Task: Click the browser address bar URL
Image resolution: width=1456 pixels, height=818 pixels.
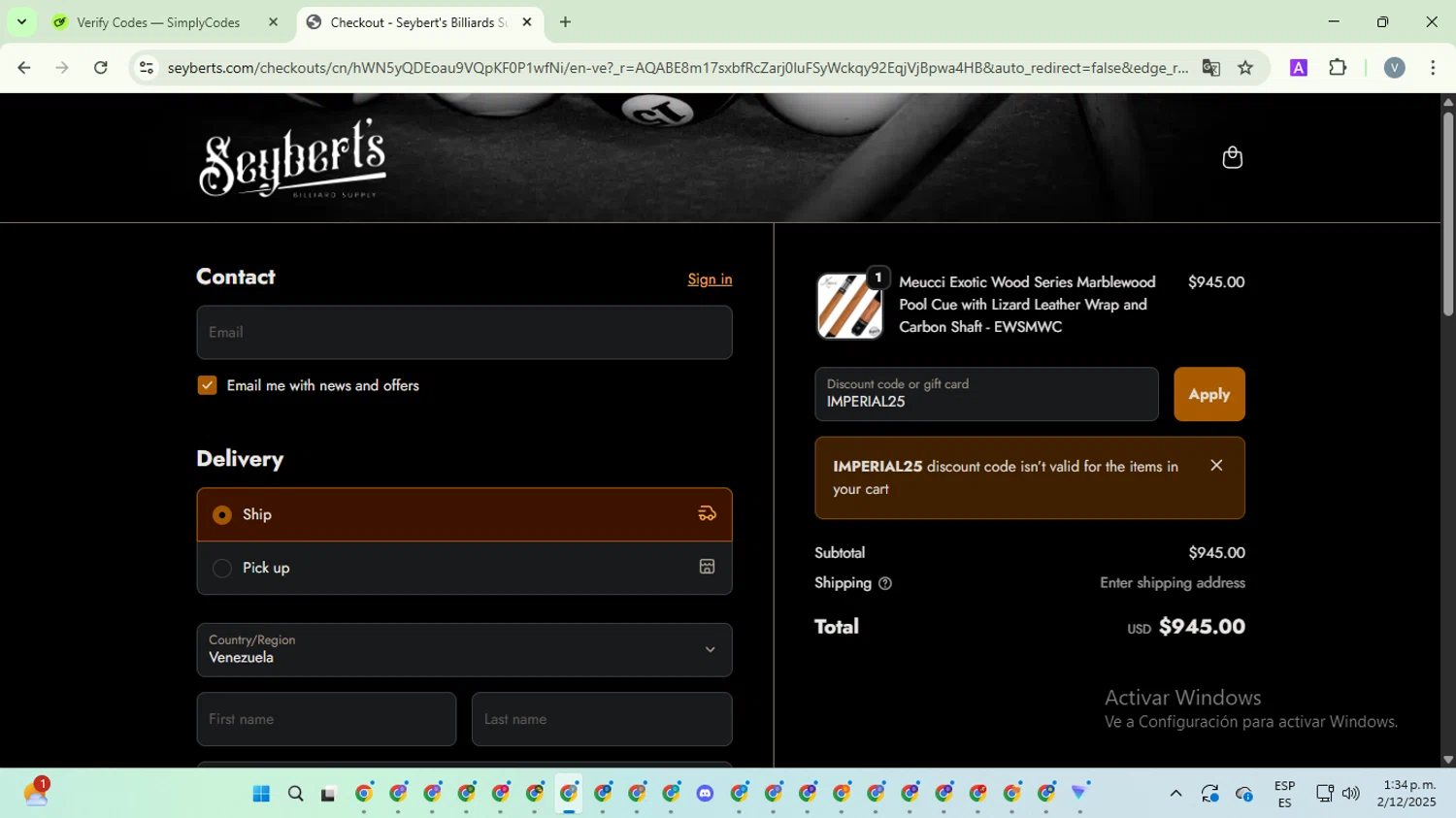Action: point(678,68)
